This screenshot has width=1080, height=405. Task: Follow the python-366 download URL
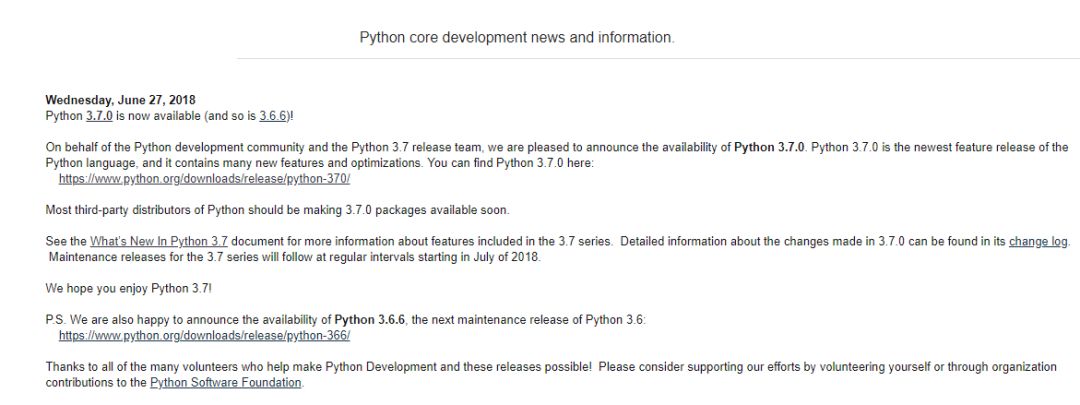(x=205, y=336)
